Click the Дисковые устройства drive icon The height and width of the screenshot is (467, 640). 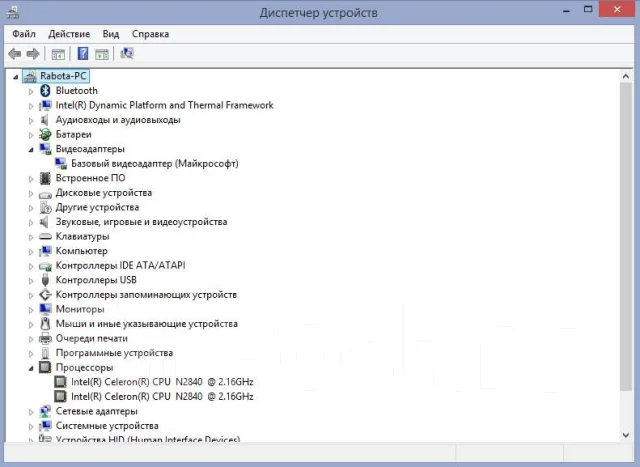tap(45, 194)
